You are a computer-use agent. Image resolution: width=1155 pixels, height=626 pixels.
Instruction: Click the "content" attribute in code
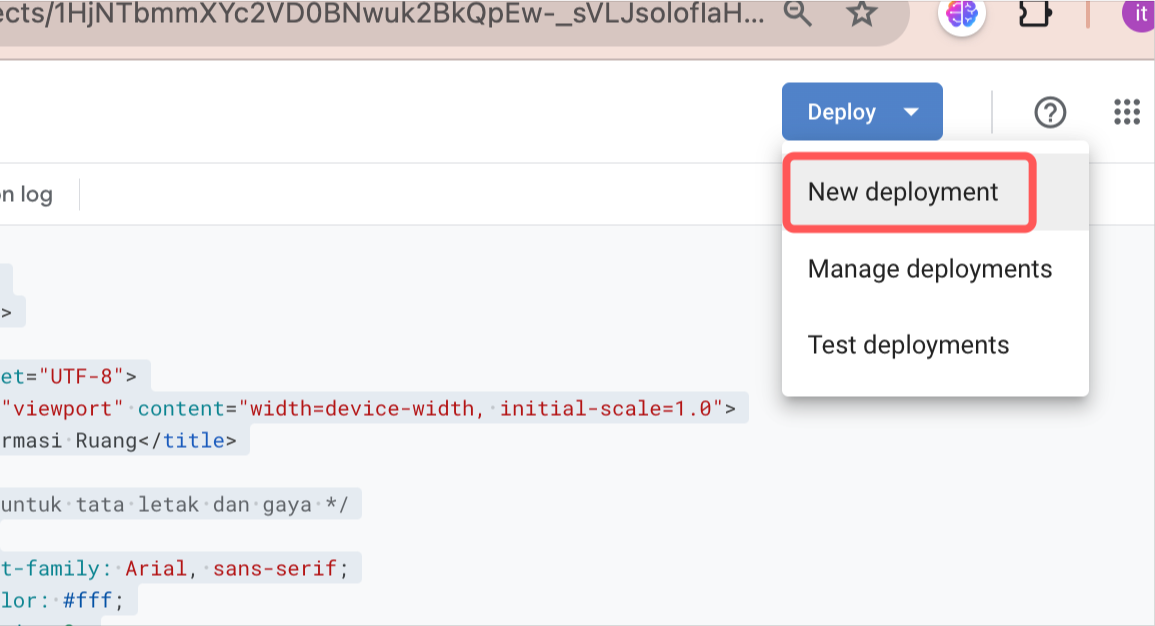coord(180,409)
